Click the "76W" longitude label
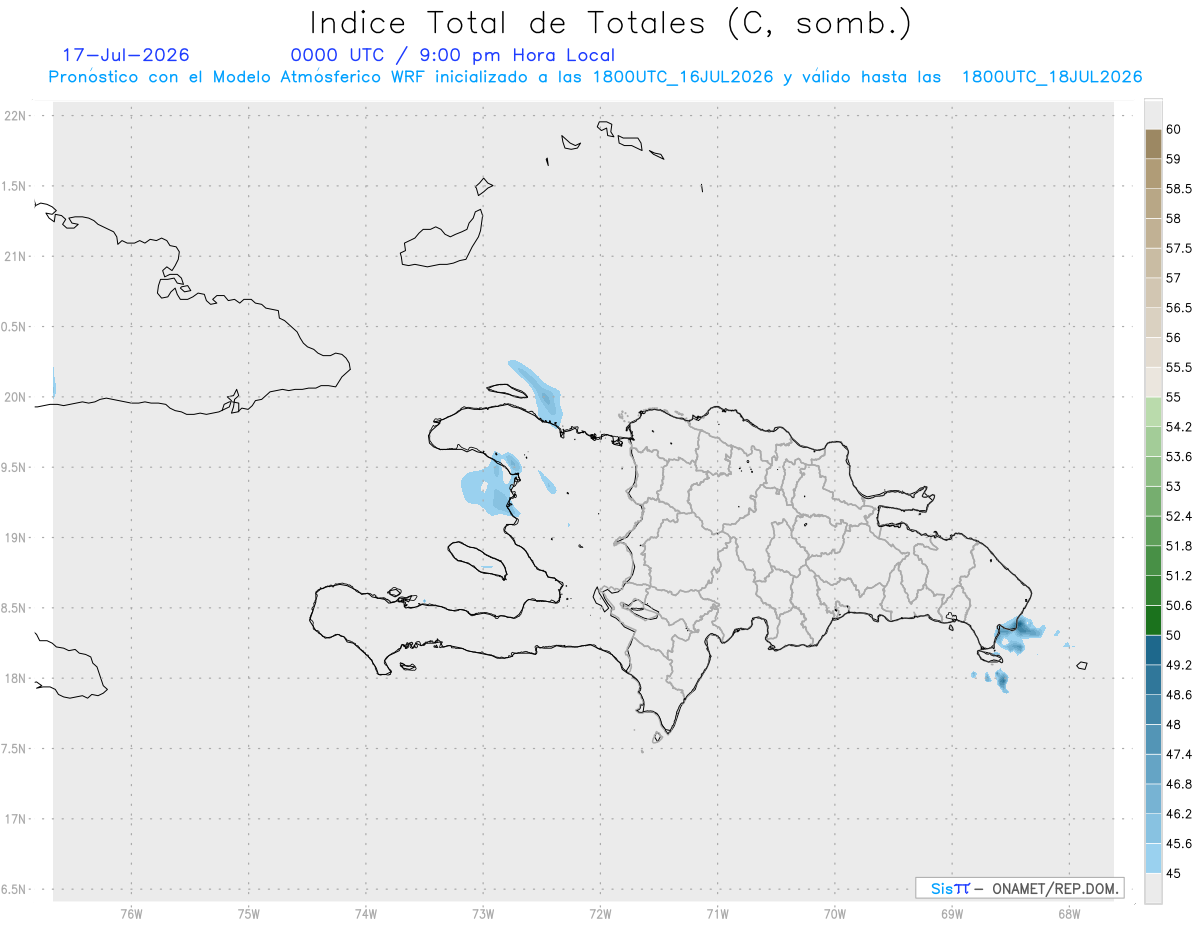Viewport: 1200px width, 927px height. [x=131, y=913]
